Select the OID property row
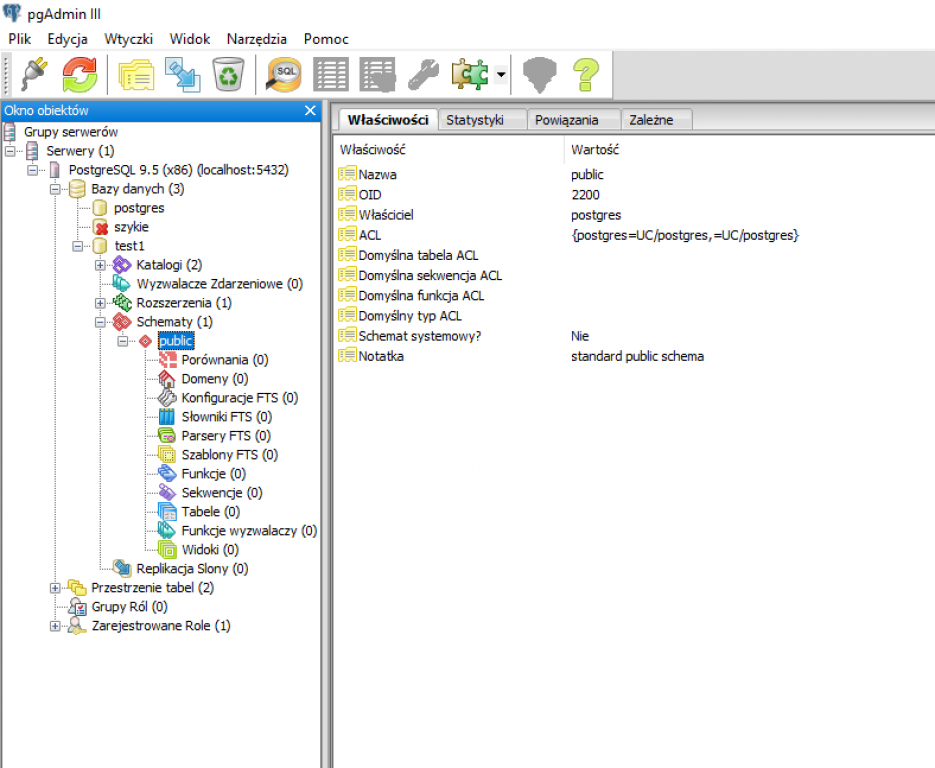The image size is (935, 768). tap(635, 195)
